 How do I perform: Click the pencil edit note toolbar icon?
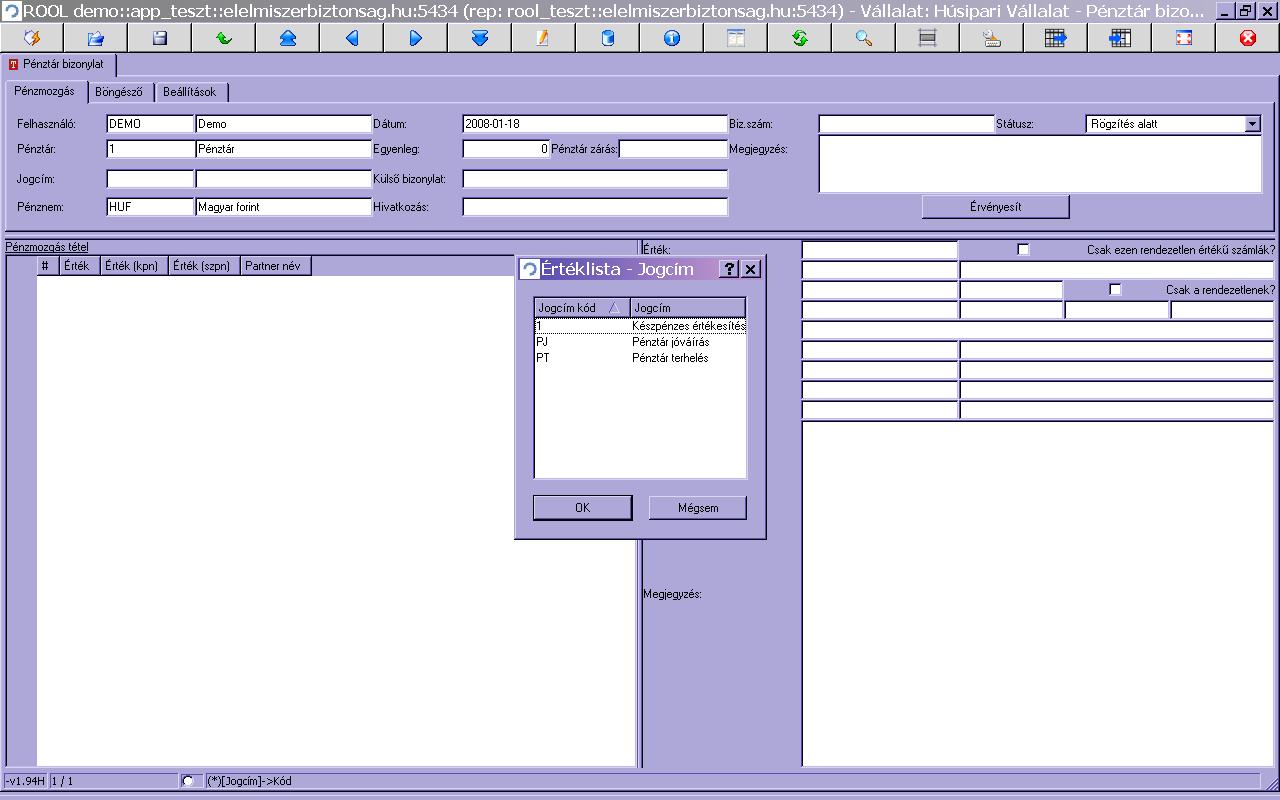pos(543,38)
